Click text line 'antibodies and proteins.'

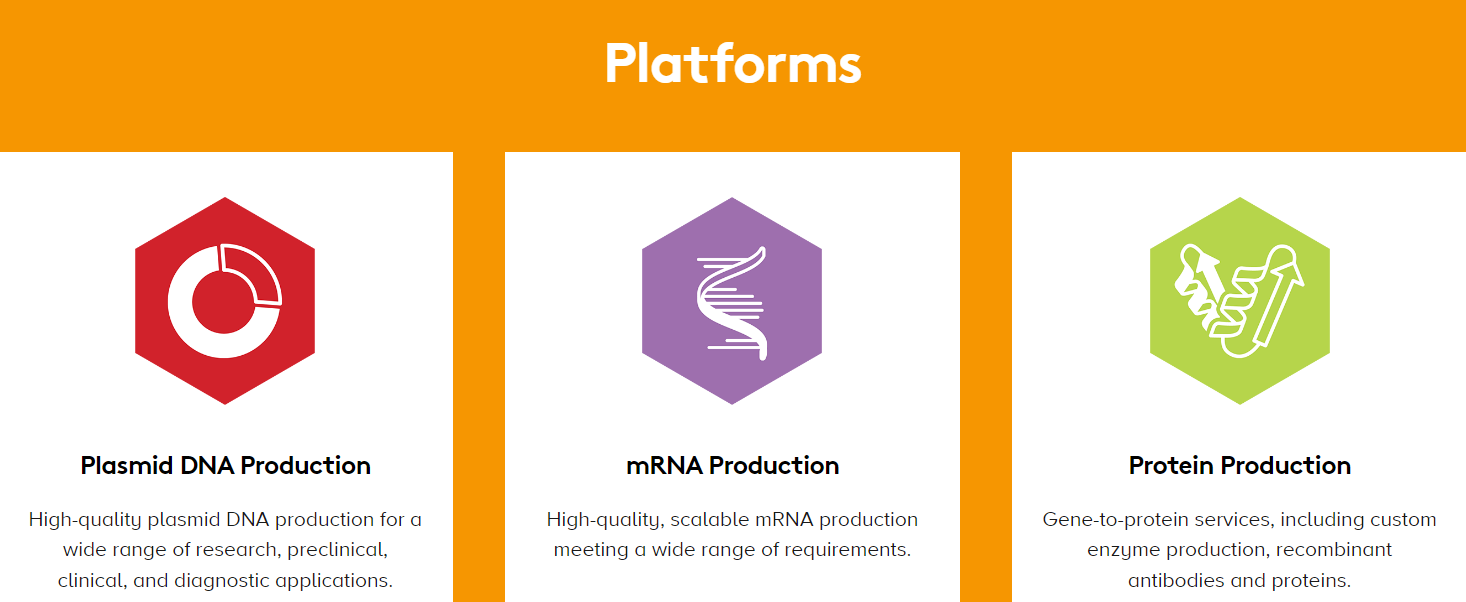[1239, 580]
